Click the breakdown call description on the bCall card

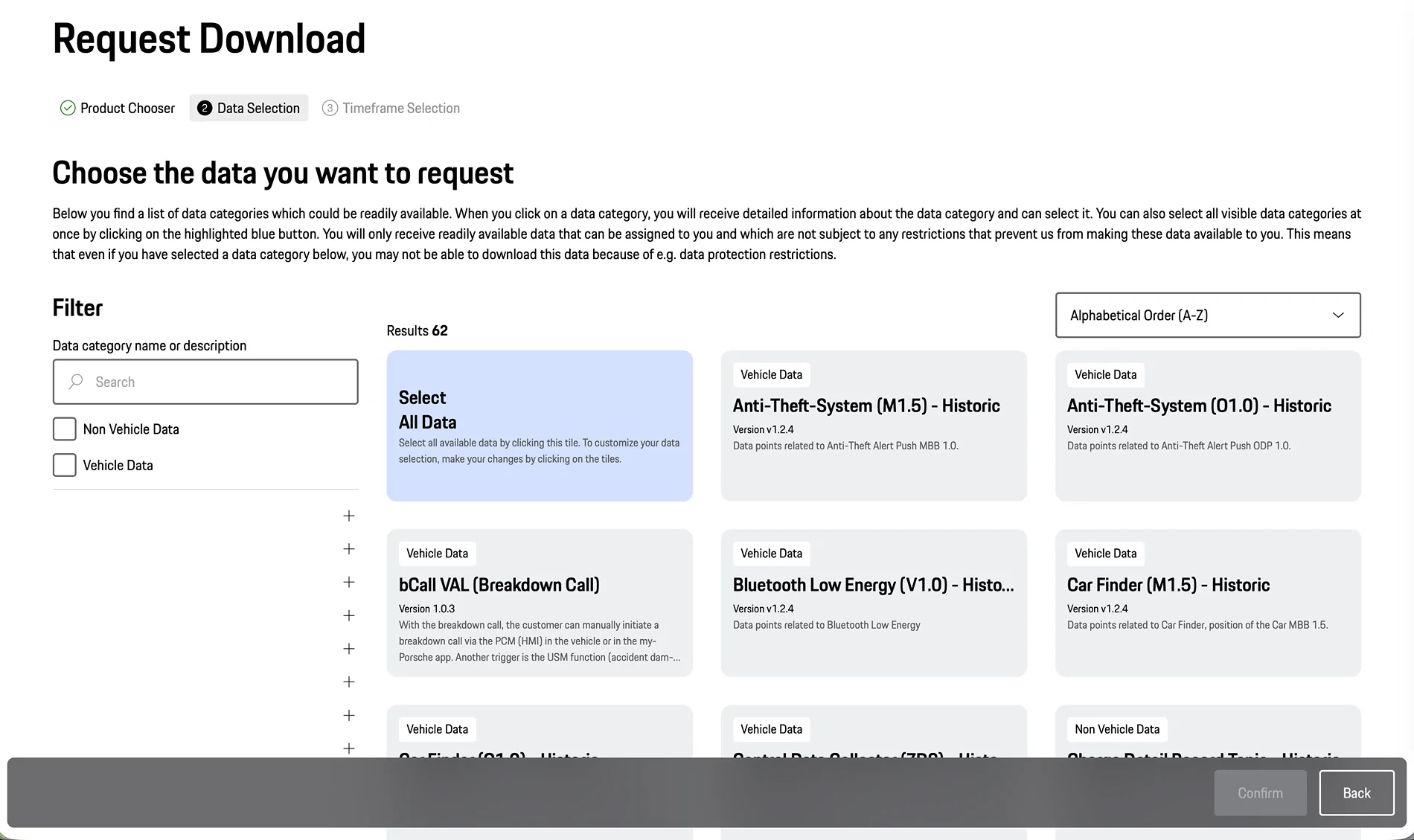(540, 641)
